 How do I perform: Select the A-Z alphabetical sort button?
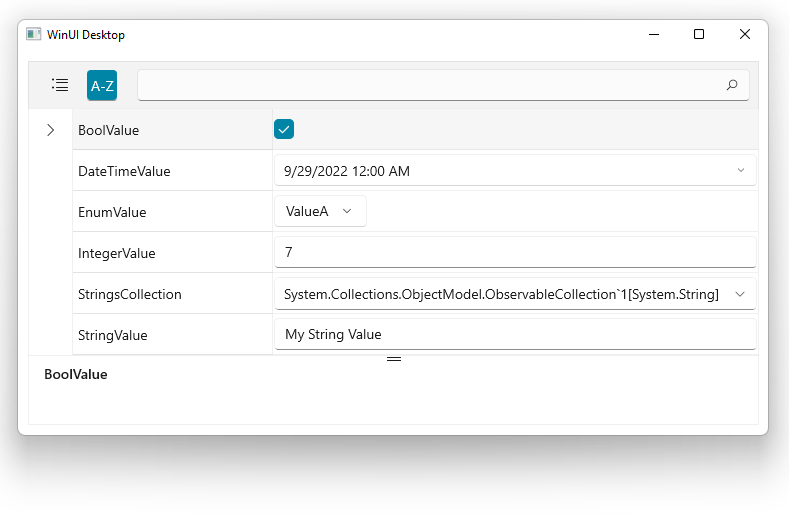pyautogui.click(x=102, y=85)
